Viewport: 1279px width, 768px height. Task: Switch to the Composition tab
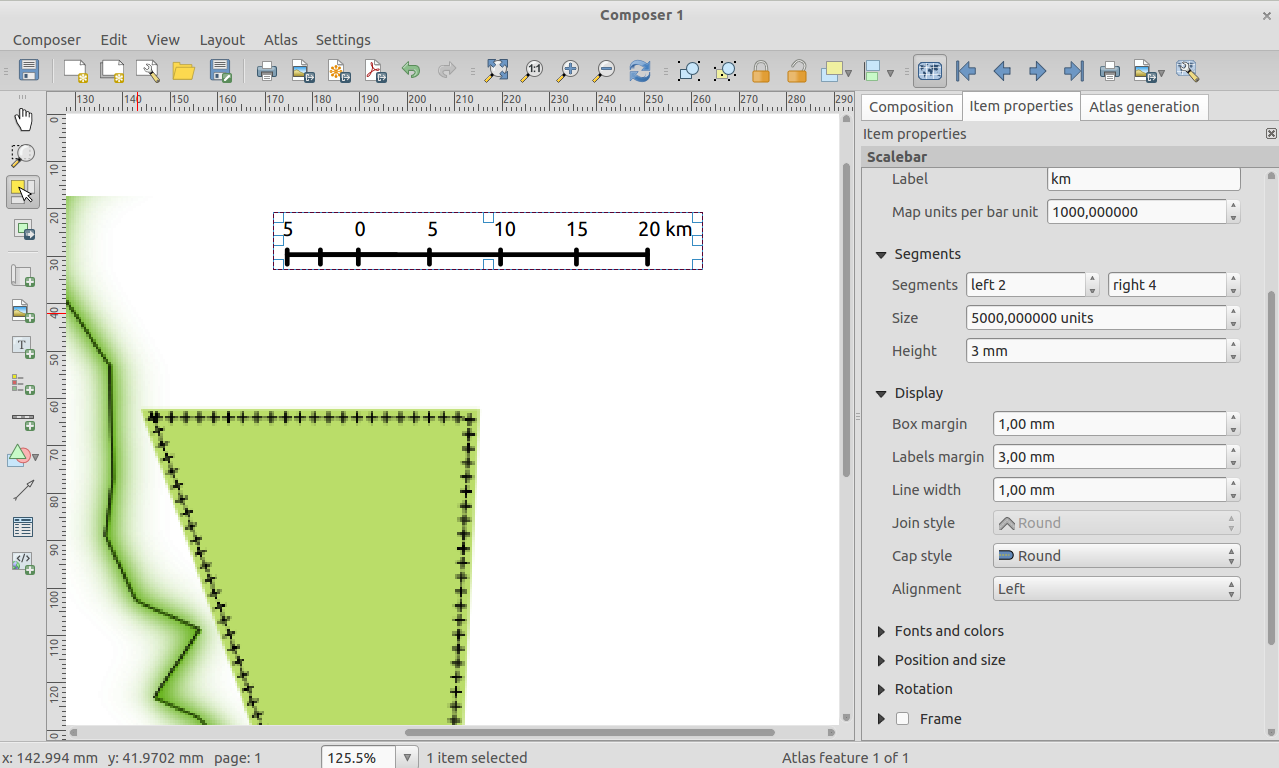coord(911,107)
